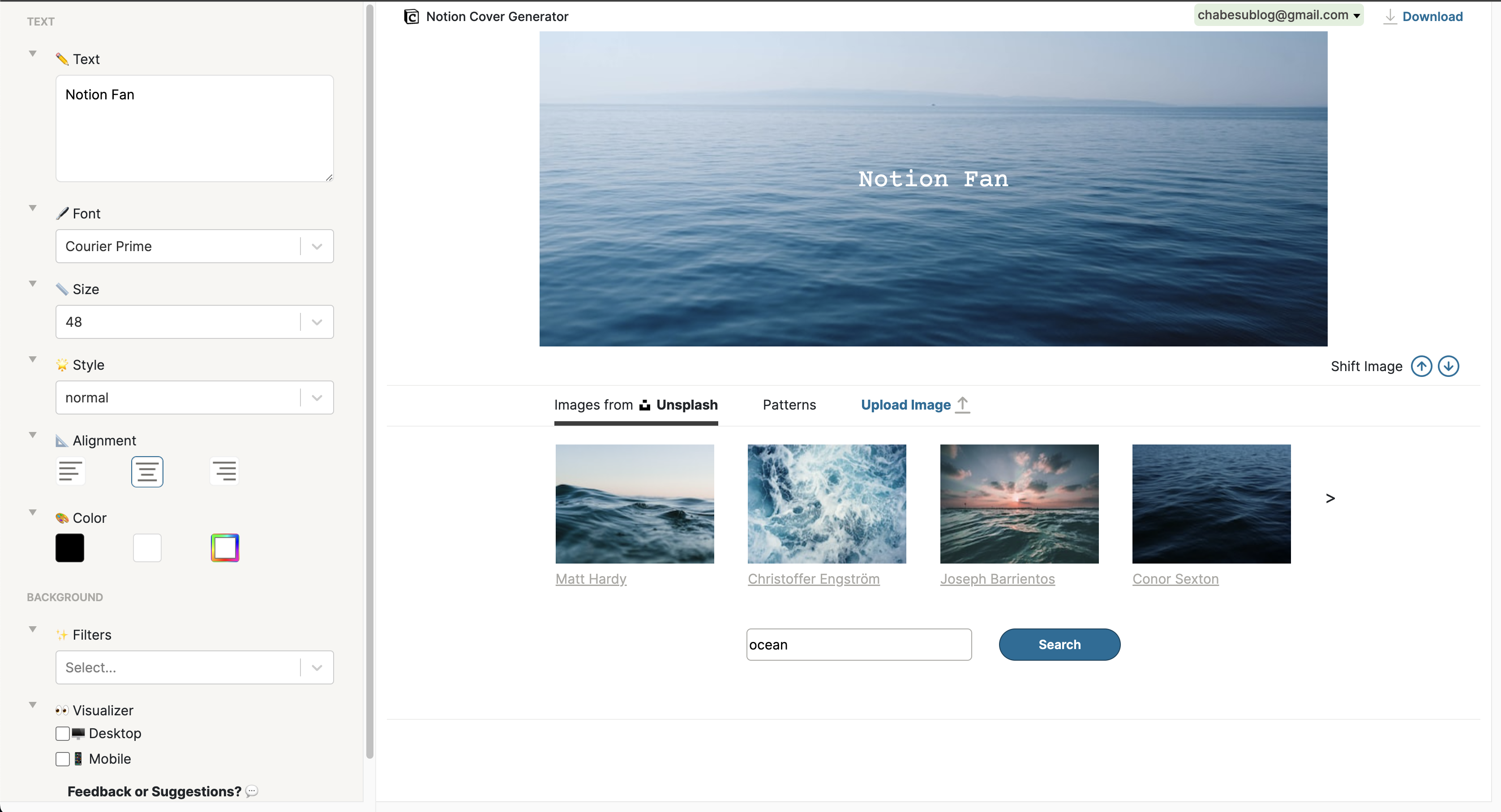Choose the black text color swatch
This screenshot has height=812, width=1501.
[70, 548]
